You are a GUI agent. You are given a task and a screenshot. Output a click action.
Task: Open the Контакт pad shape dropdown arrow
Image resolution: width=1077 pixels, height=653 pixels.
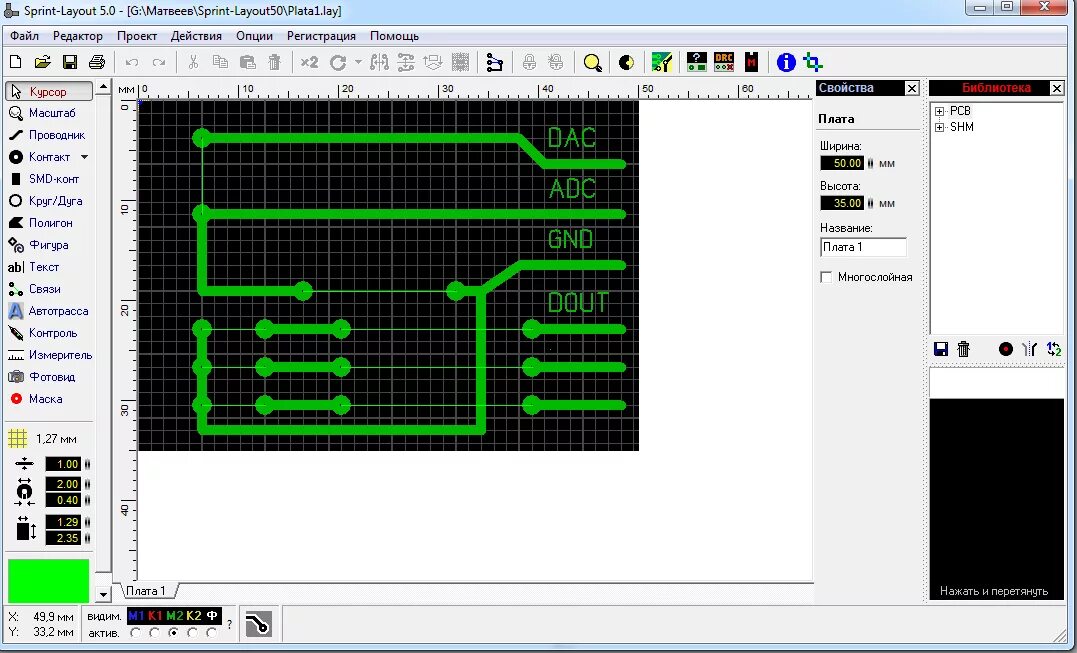tap(84, 157)
